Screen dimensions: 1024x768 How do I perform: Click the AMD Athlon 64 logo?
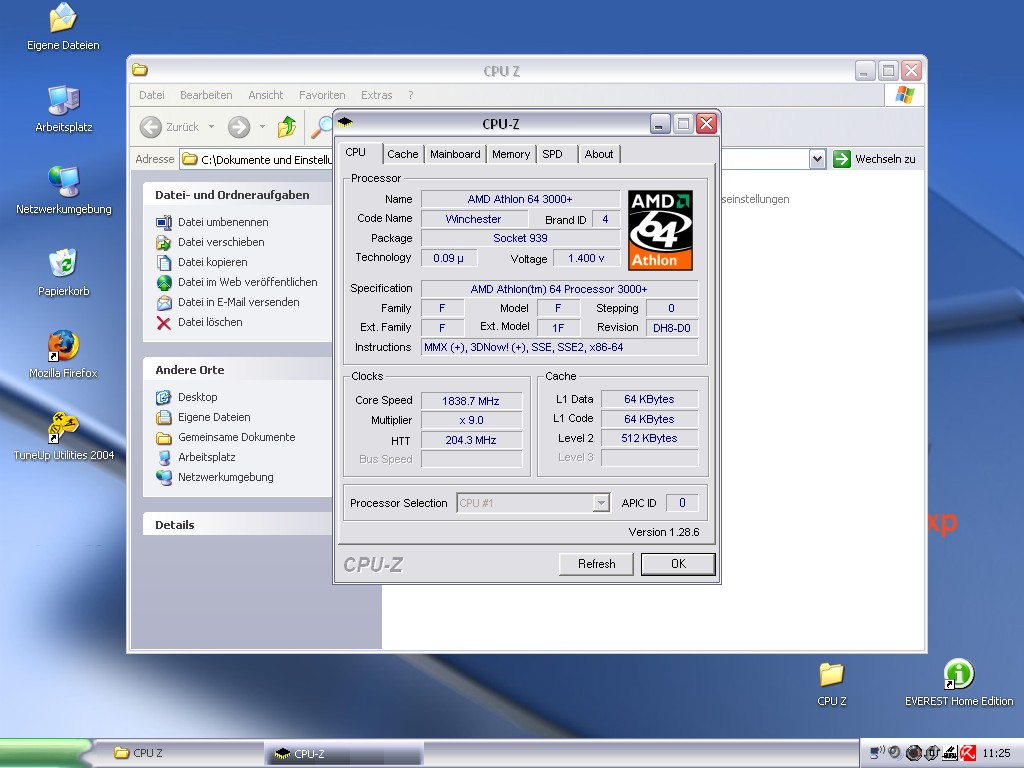[x=660, y=230]
